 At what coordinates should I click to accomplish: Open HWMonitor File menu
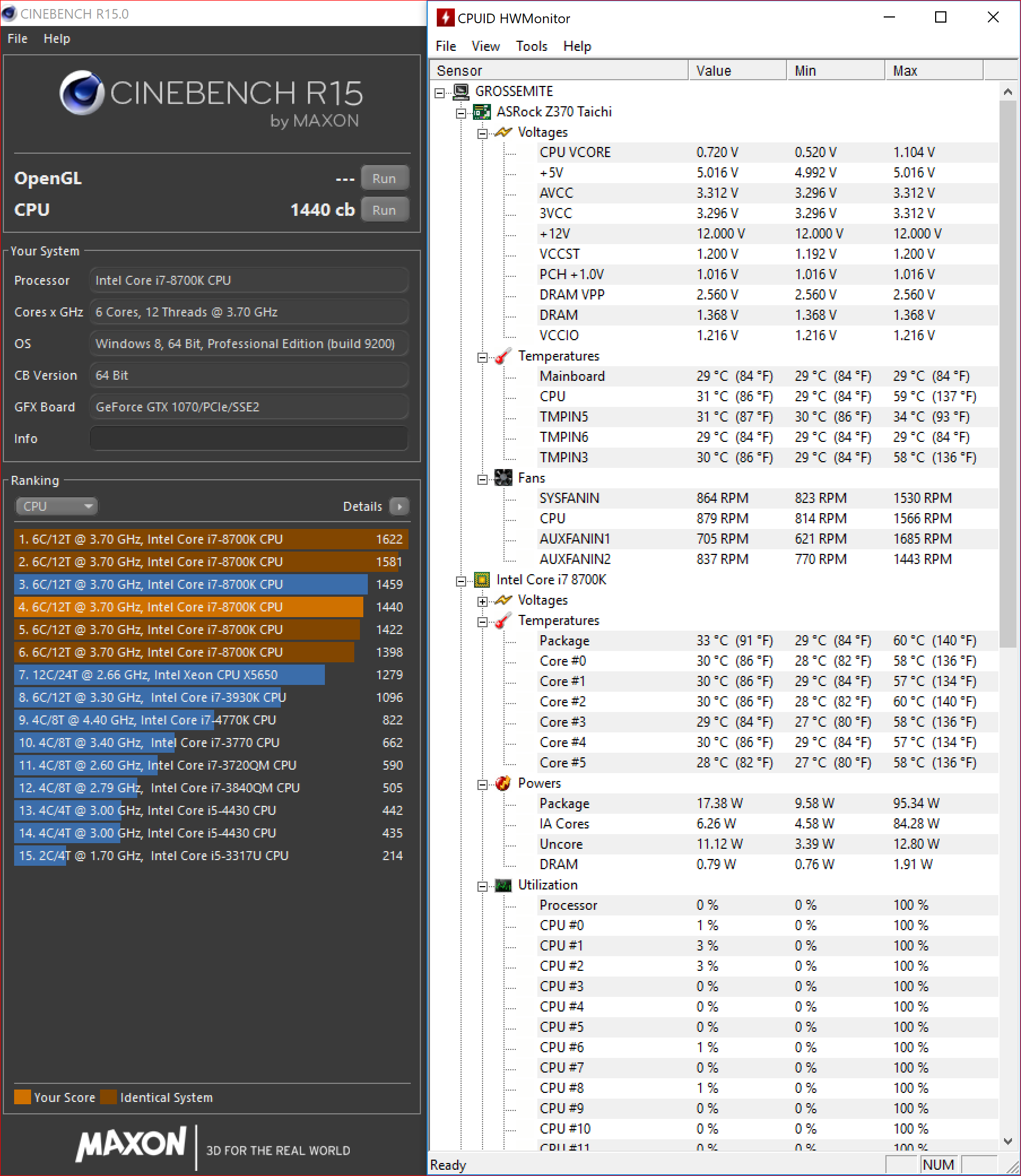point(446,46)
